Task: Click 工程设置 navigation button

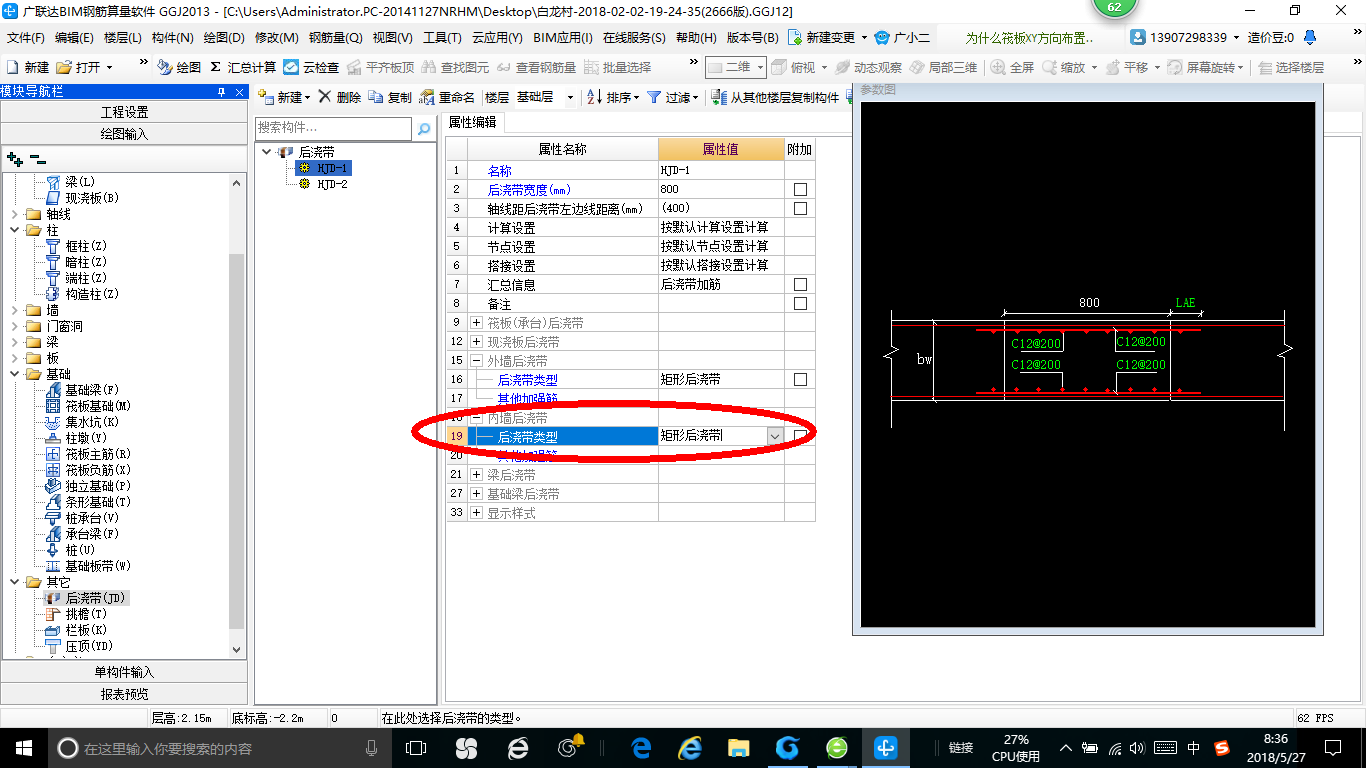Action: click(124, 112)
